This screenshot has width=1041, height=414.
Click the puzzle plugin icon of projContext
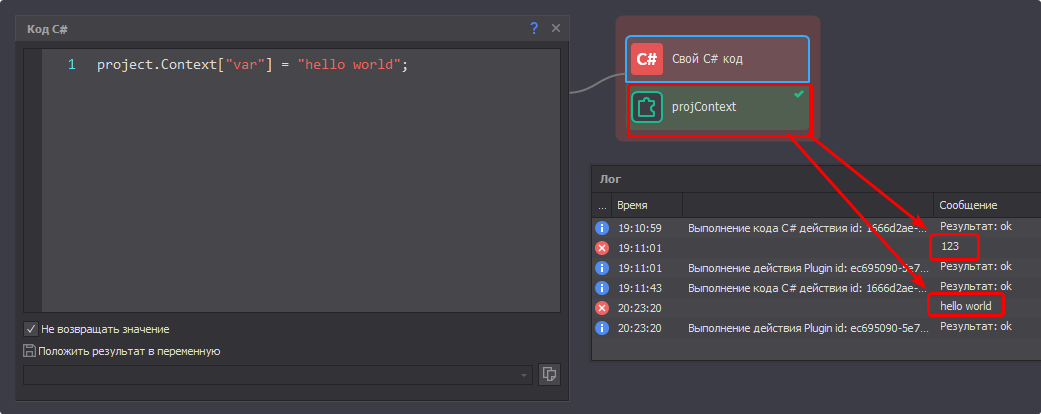click(x=647, y=107)
